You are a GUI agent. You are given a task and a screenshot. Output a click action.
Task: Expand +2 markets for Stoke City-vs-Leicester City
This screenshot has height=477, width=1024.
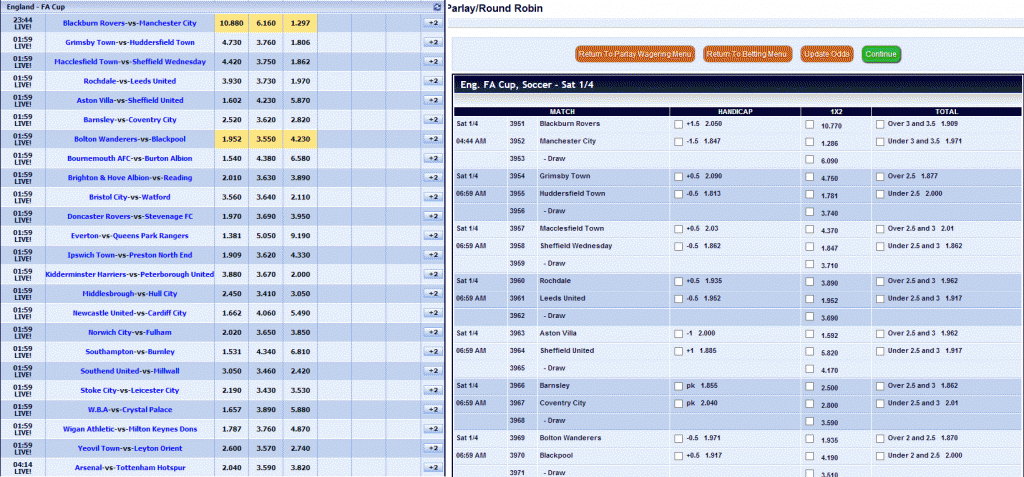pos(432,391)
